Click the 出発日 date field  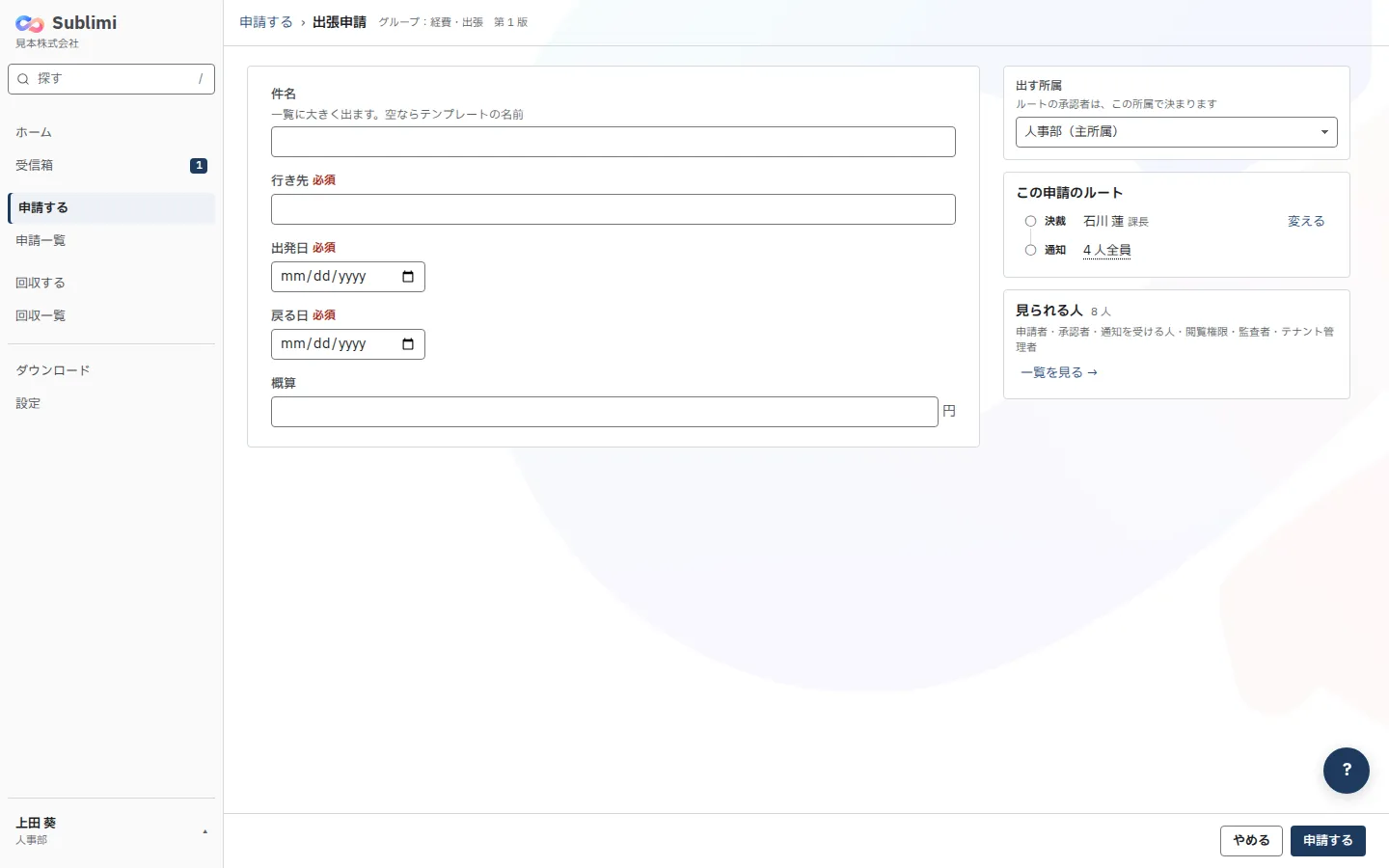pyautogui.click(x=348, y=277)
